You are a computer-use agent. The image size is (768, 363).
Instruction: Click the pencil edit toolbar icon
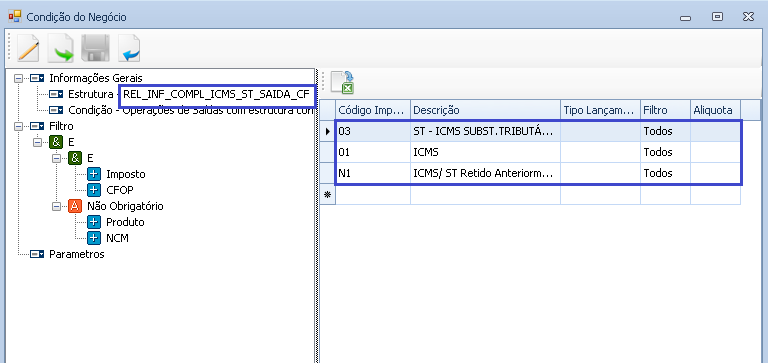tap(28, 48)
